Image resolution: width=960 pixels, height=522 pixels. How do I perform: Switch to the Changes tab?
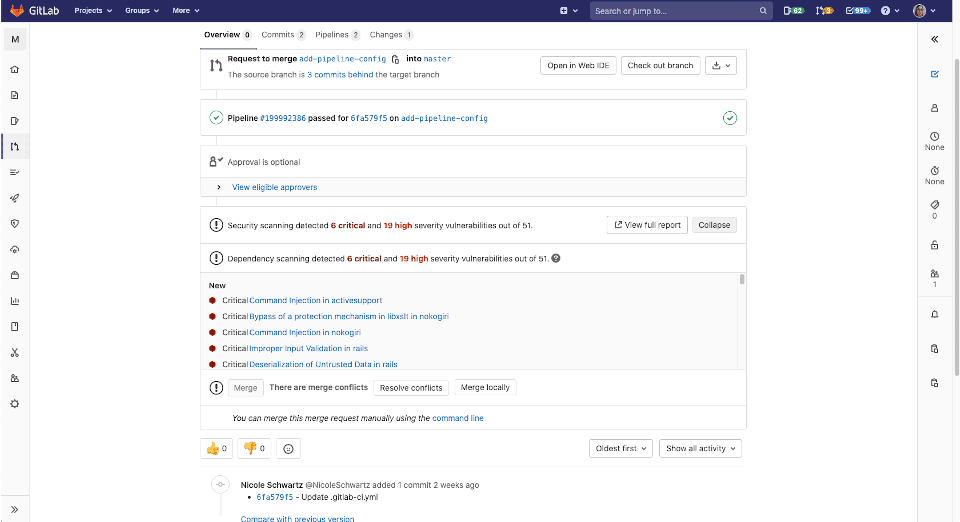tap(391, 35)
